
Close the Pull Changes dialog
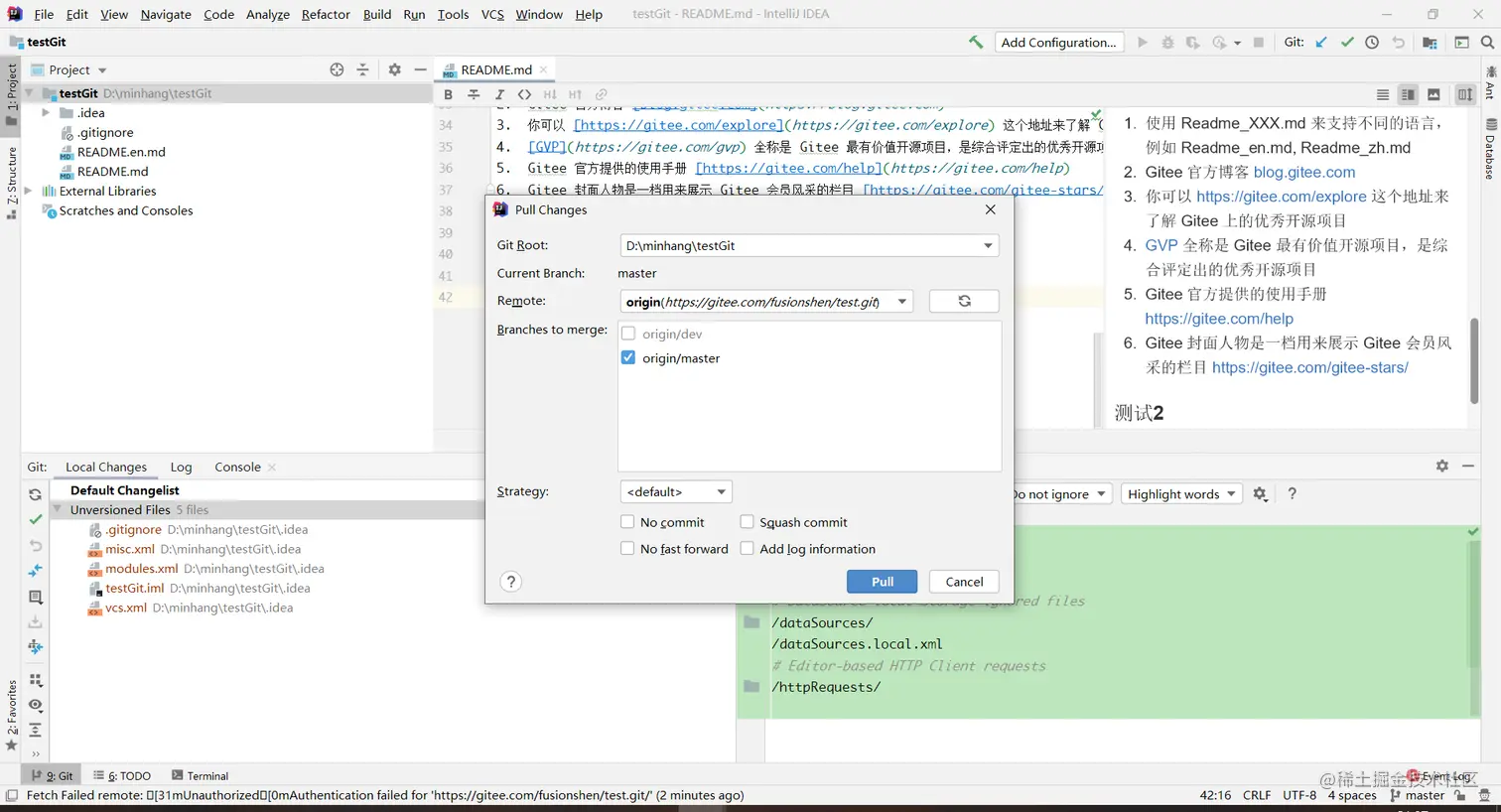(990, 209)
